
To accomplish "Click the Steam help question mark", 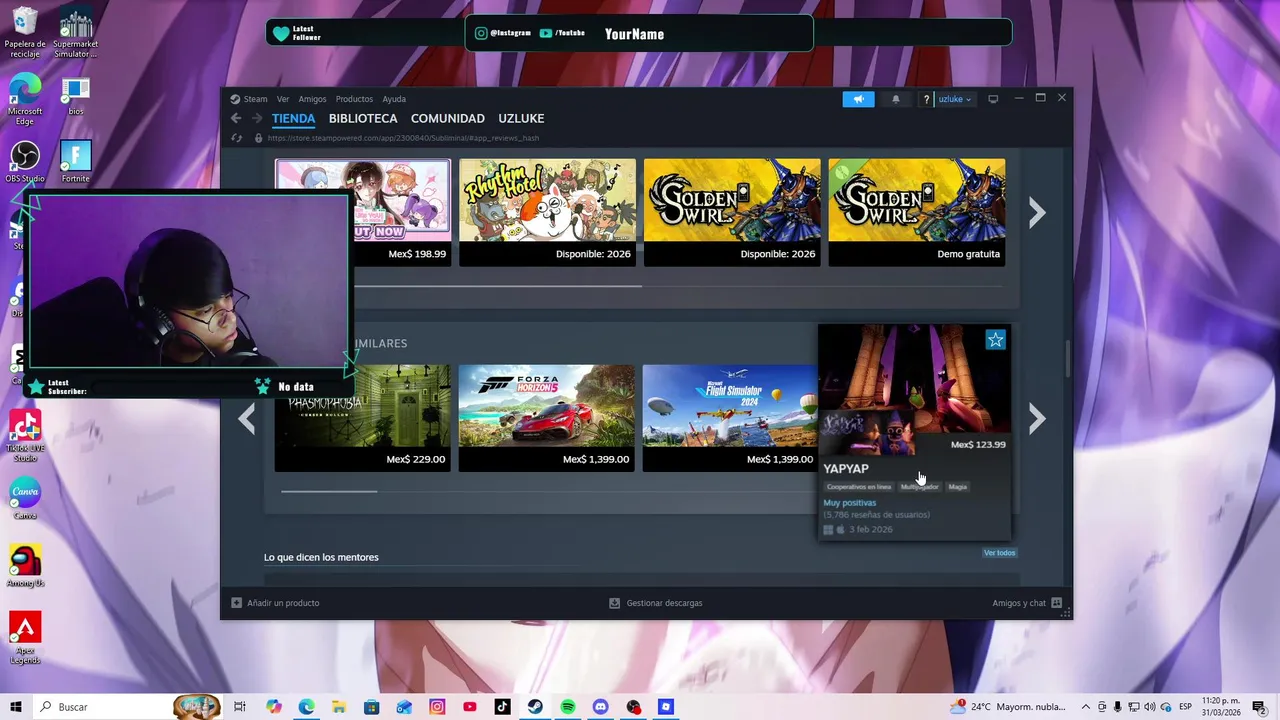I will 926,99.
